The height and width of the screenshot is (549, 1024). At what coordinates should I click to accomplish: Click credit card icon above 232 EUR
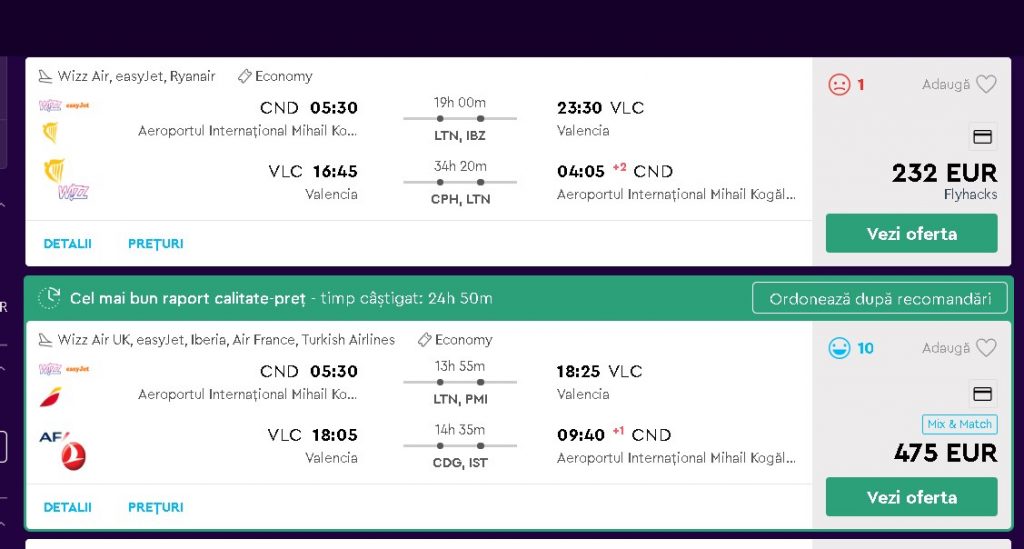coord(982,136)
